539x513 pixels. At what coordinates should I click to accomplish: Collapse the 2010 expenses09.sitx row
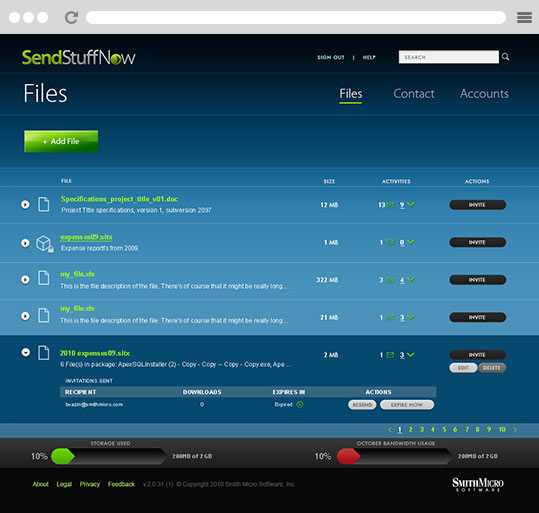[x=25, y=352]
